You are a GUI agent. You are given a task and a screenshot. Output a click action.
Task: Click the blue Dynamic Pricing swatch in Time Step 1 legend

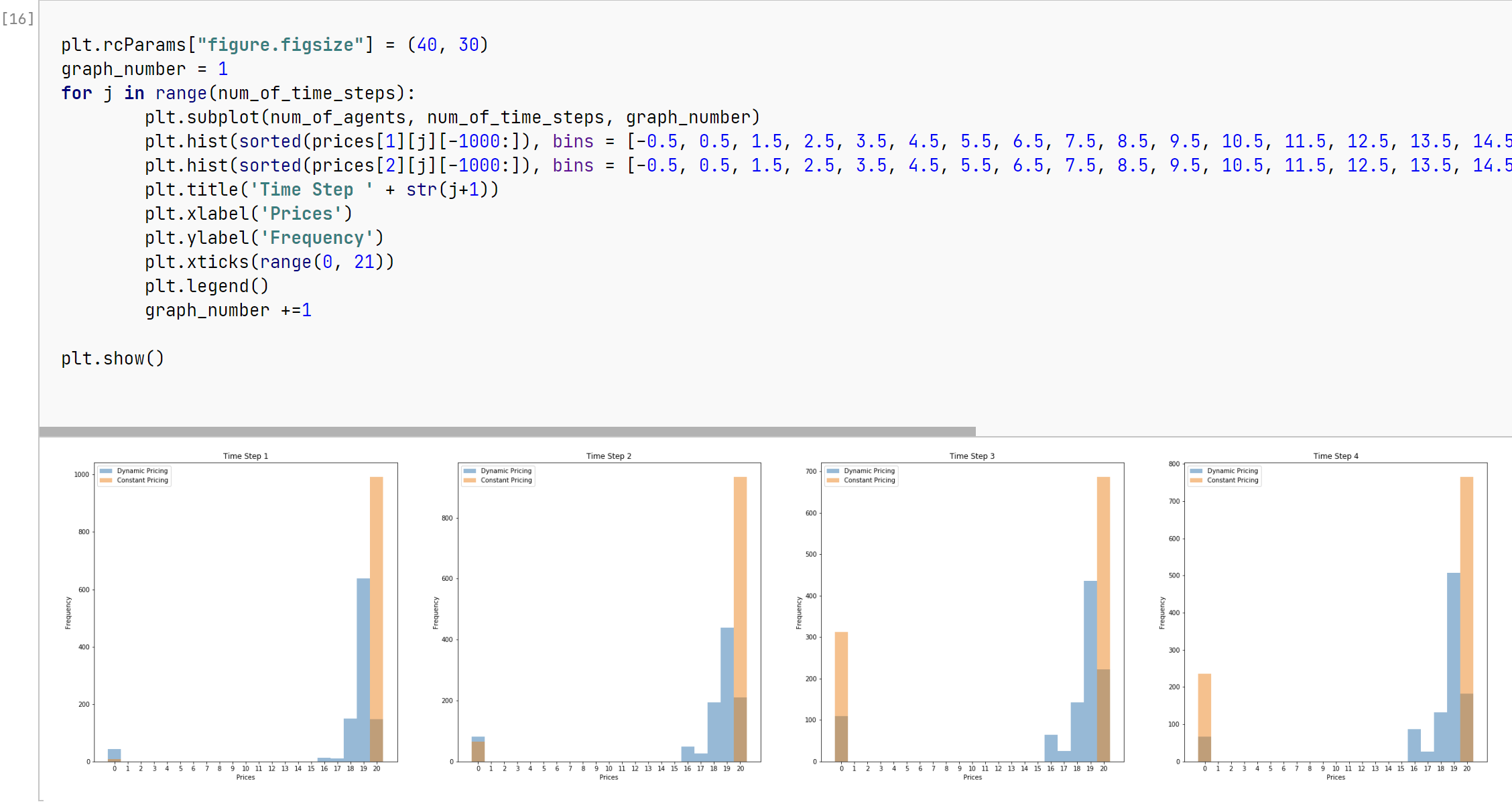click(x=106, y=471)
